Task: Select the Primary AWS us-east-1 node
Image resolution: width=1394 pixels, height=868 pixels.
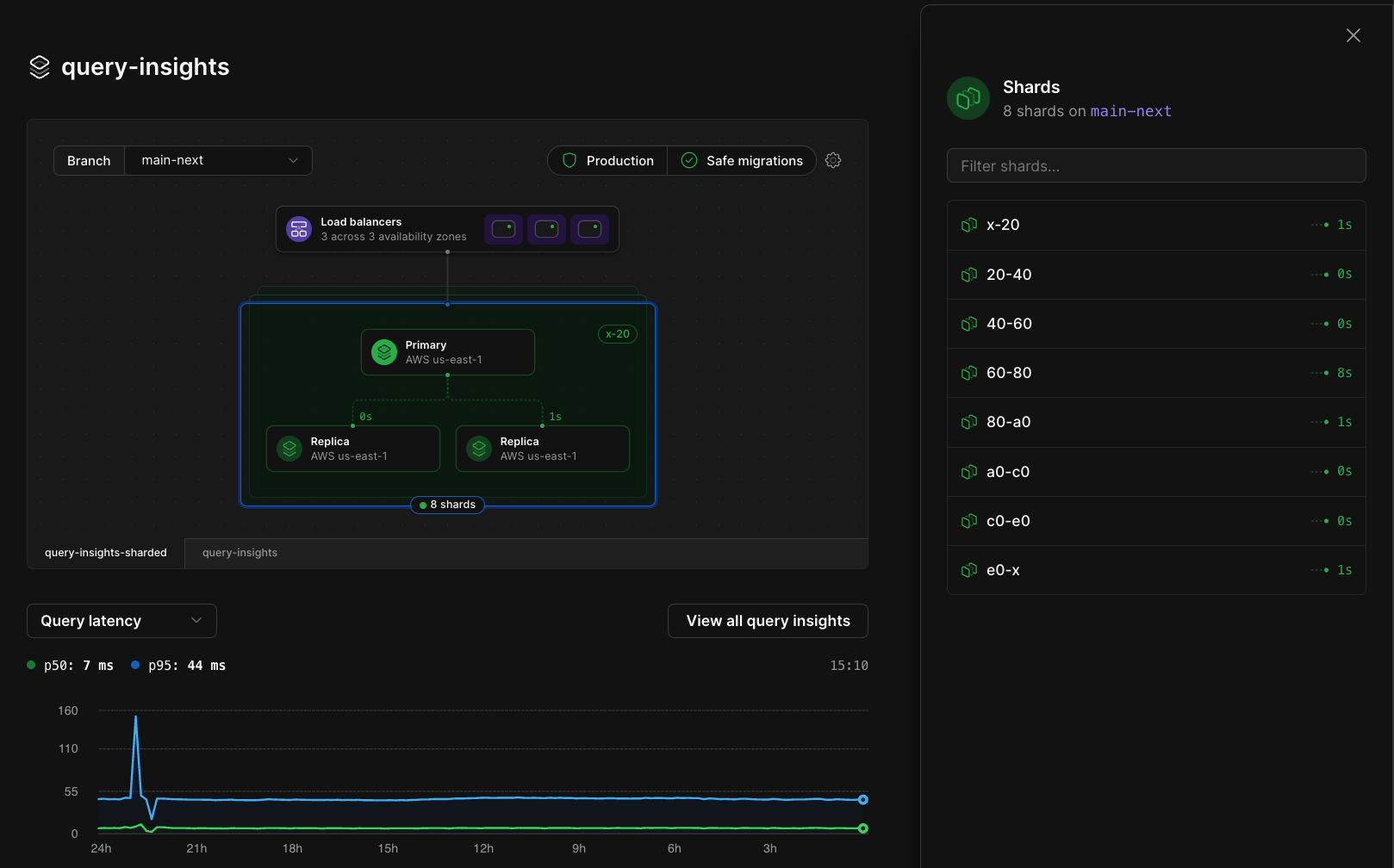Action: 448,352
